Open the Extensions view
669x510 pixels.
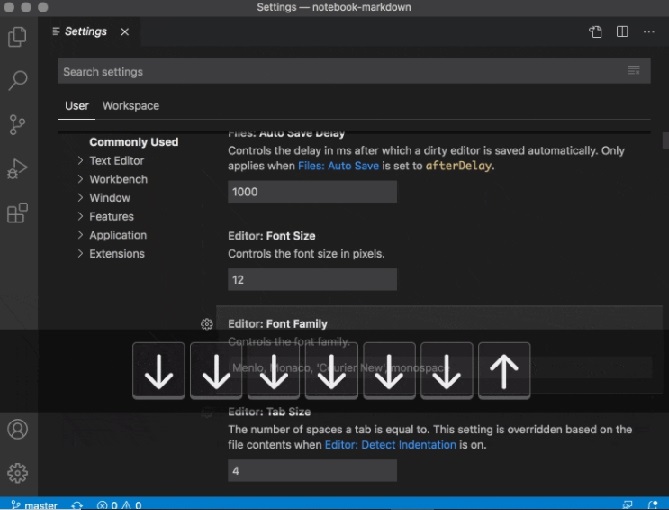tap(17, 213)
